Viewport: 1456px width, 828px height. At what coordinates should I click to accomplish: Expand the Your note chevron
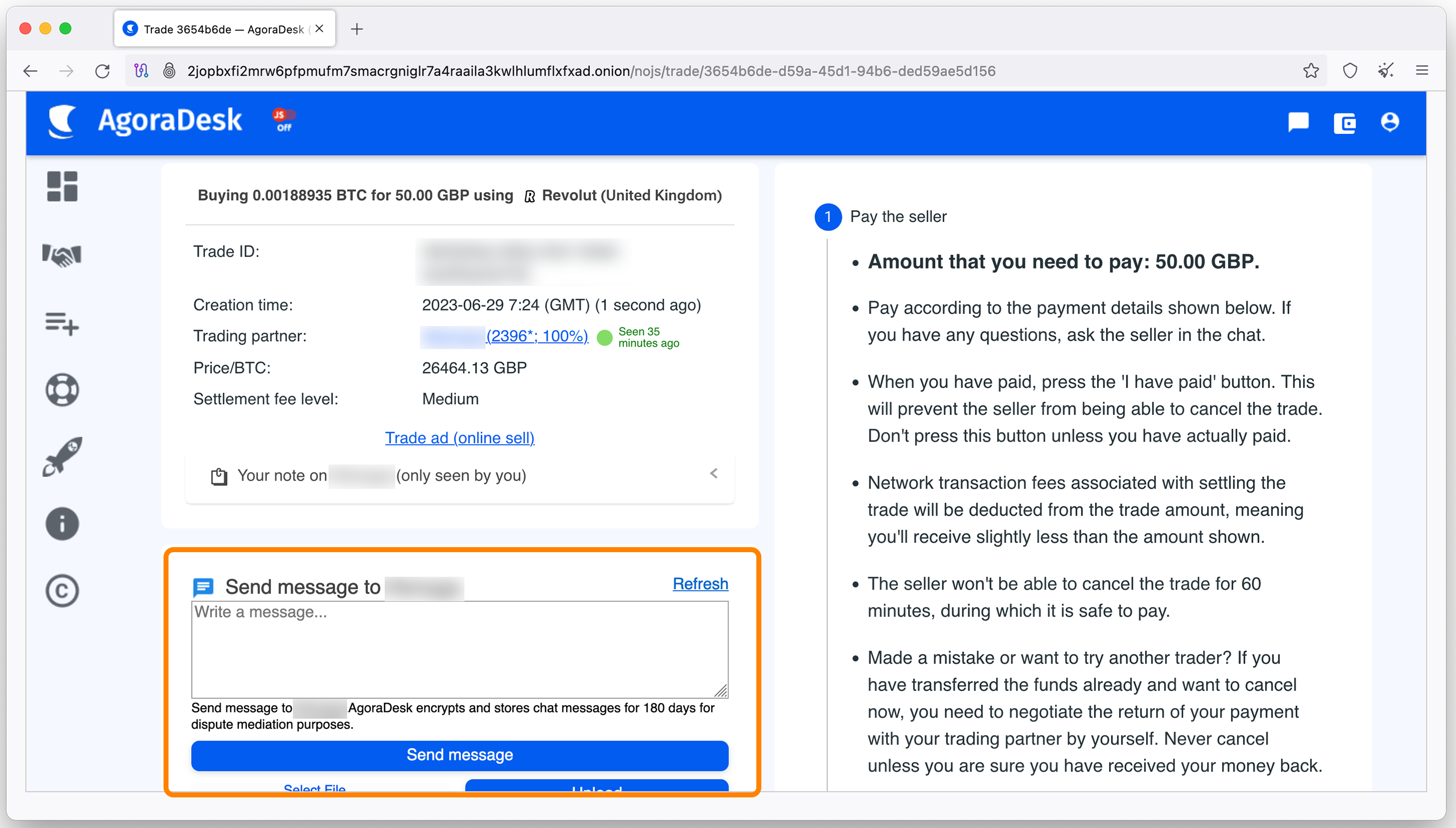coord(714,474)
